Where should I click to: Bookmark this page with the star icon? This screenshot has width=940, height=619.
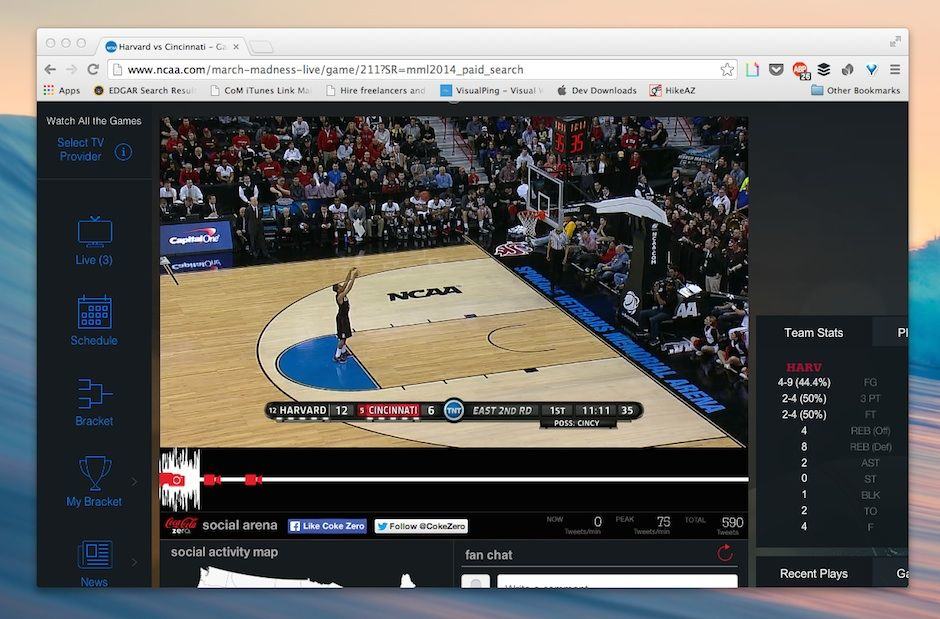coord(727,70)
